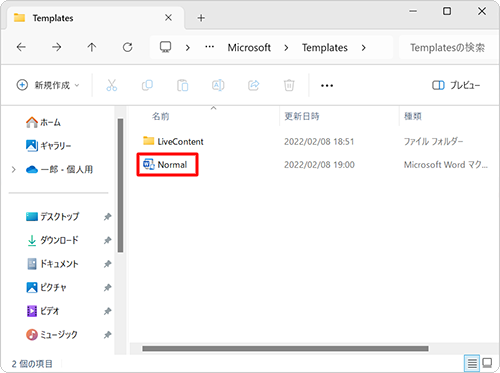Screen dimensions: 500x373
Task: Sort by the 名前 column header
Action: tap(161, 116)
